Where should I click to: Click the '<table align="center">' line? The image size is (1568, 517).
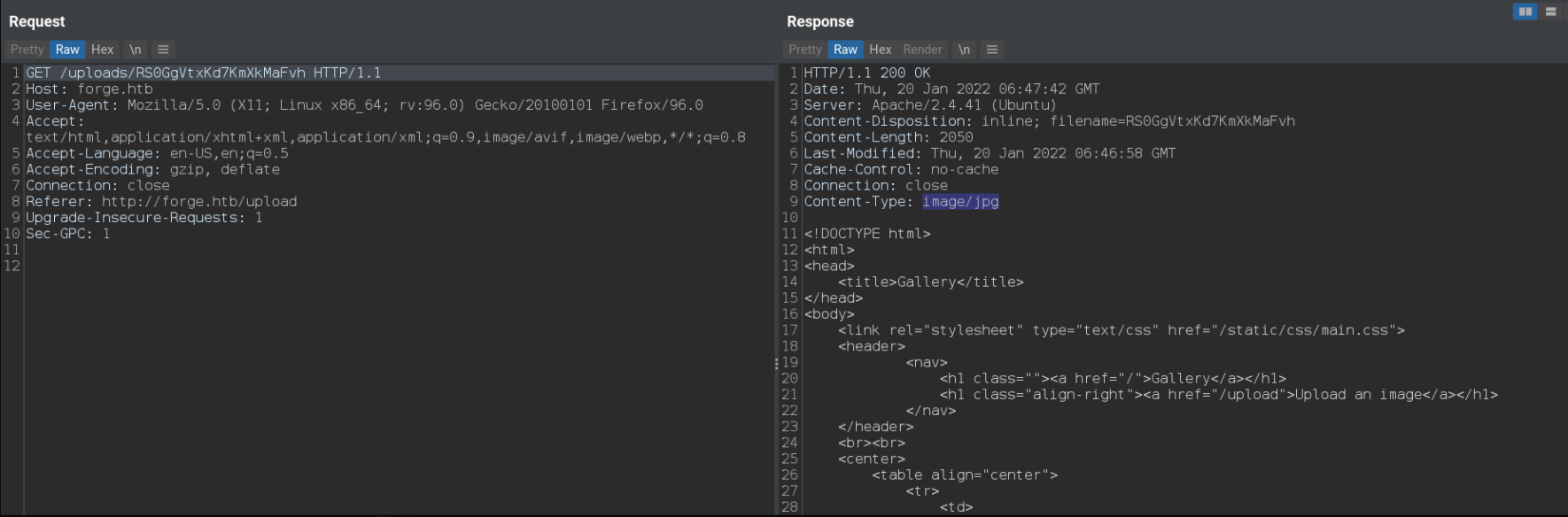tap(965, 475)
